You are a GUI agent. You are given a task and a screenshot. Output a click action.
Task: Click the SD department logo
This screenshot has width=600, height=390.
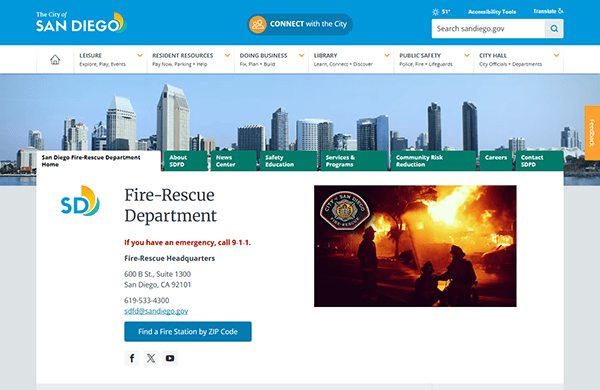[80, 201]
